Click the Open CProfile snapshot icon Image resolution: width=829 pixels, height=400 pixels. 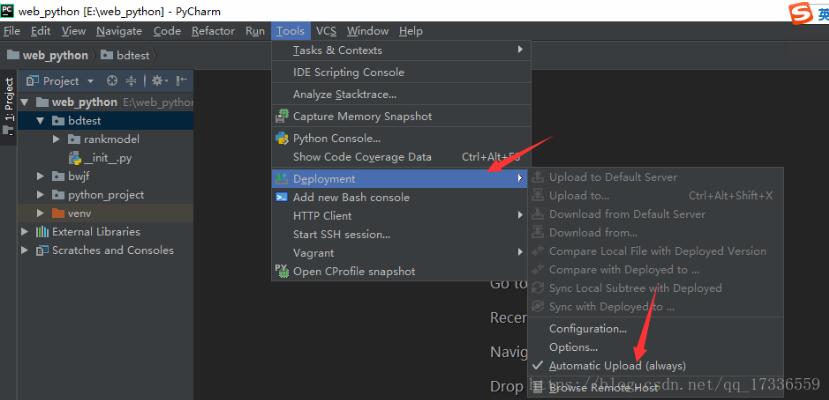click(x=283, y=271)
